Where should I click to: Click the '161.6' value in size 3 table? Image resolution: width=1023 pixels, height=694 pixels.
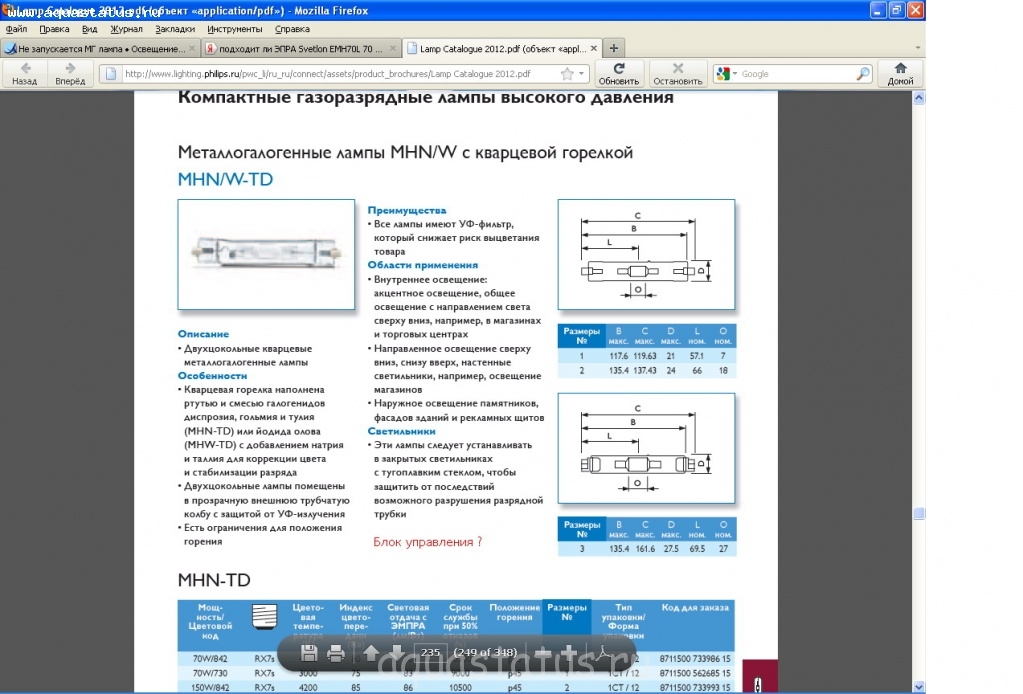645,549
